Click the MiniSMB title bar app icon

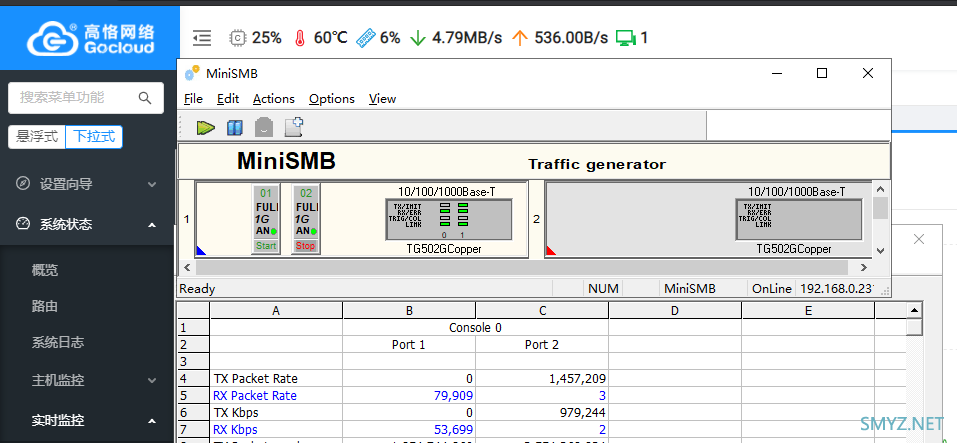(x=192, y=73)
